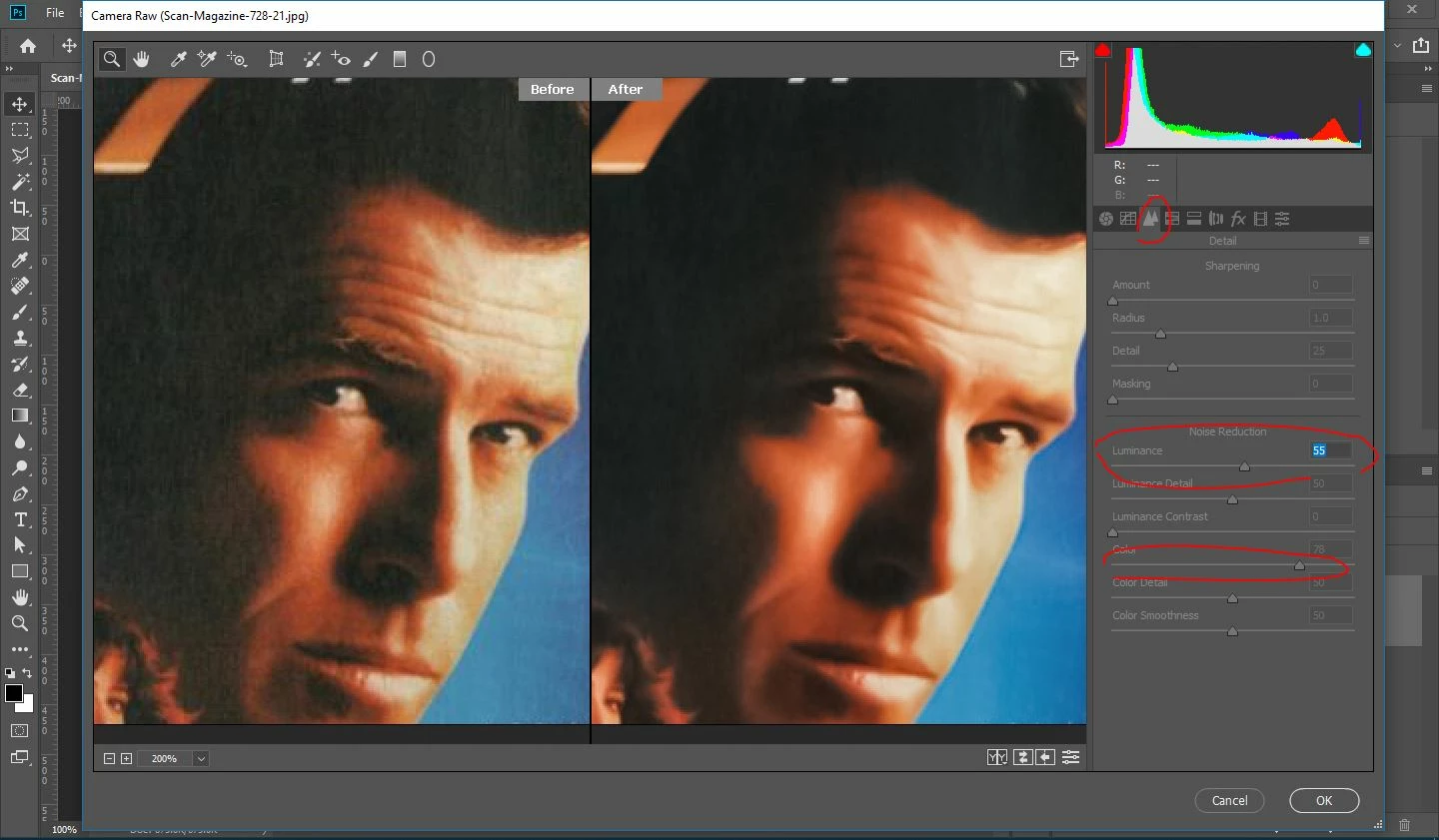
Task: Select the Healing Brush tool
Action: pos(20,286)
